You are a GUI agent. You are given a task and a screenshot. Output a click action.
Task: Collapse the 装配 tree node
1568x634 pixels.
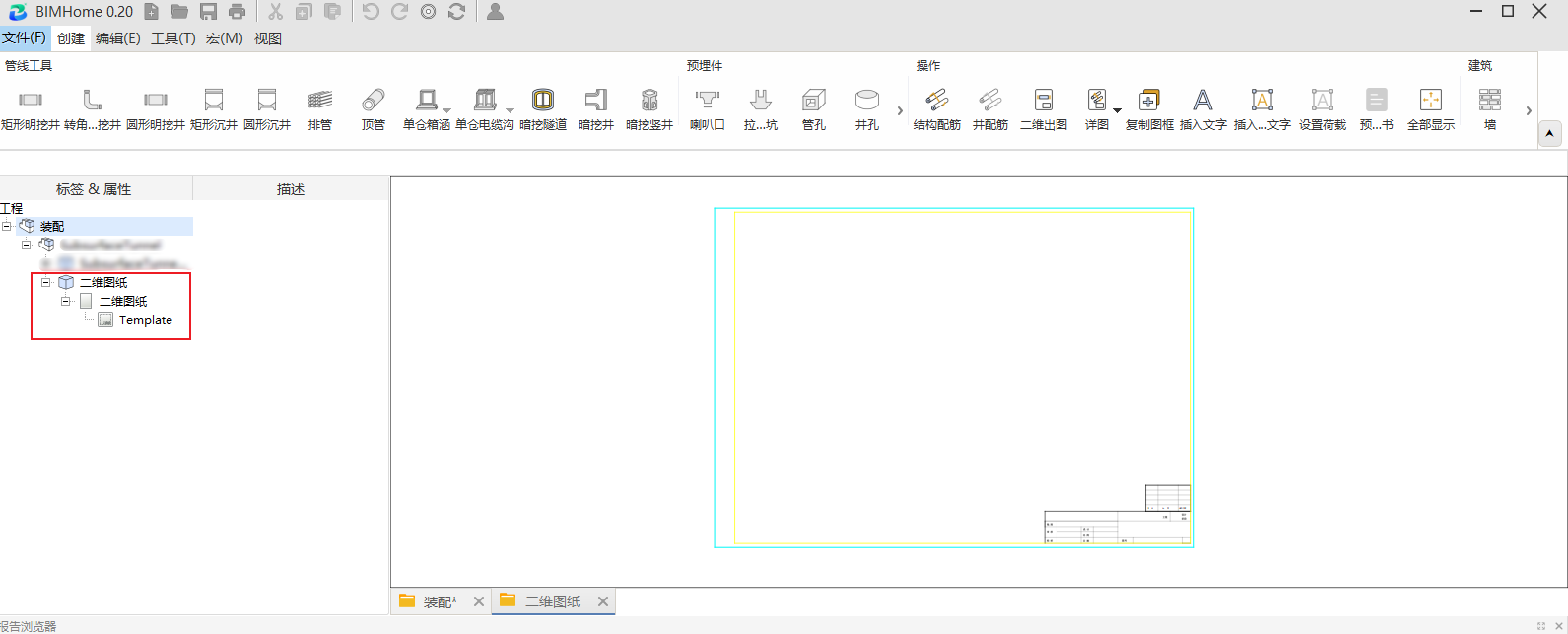coord(7,226)
